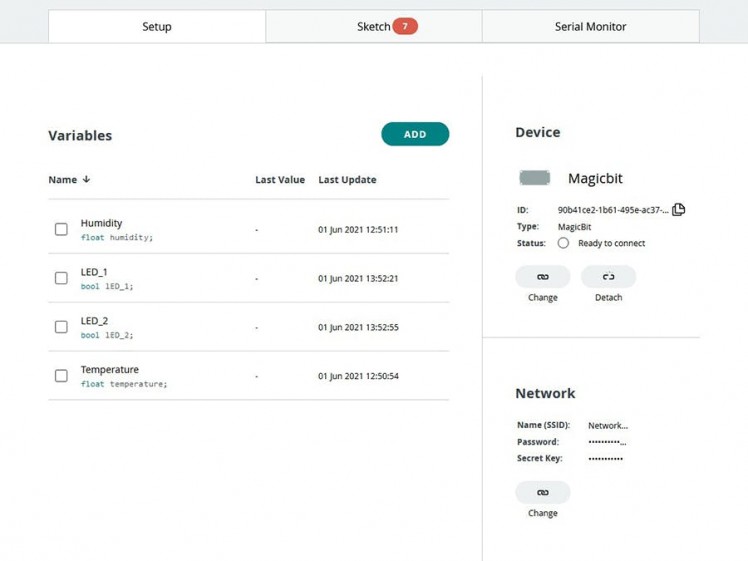
Task: Click the Change device link icon
Action: (x=542, y=277)
